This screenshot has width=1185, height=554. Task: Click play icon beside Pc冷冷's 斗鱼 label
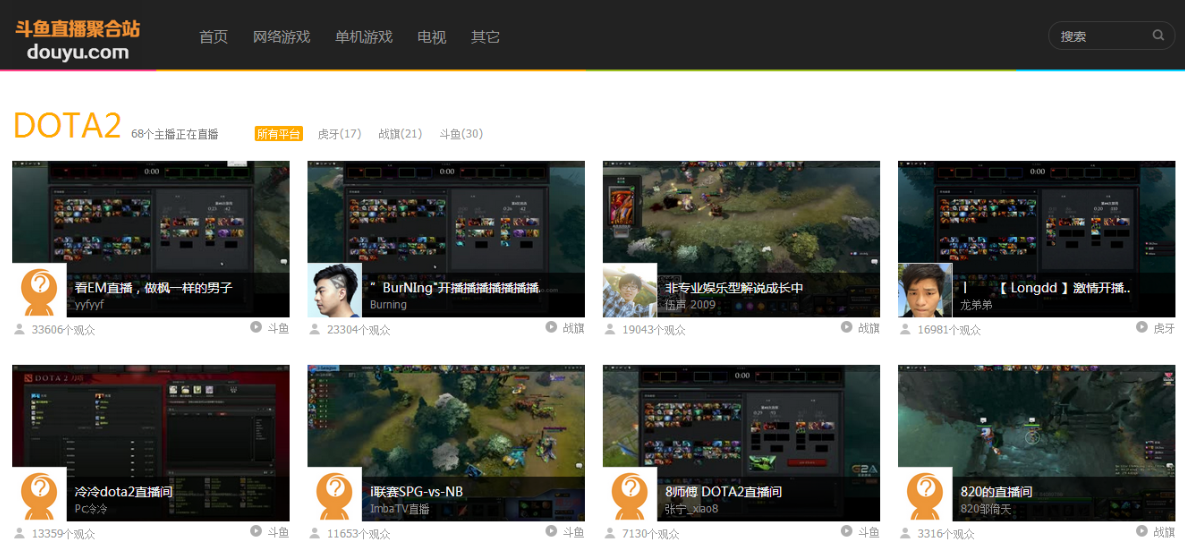[256, 531]
